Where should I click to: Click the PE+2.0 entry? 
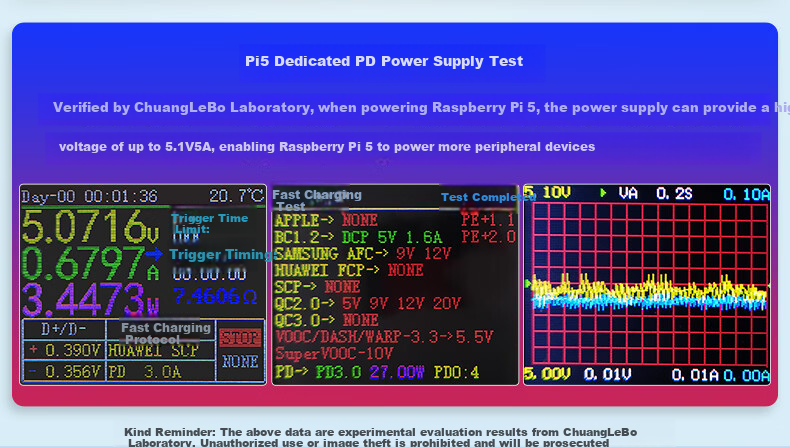488,237
